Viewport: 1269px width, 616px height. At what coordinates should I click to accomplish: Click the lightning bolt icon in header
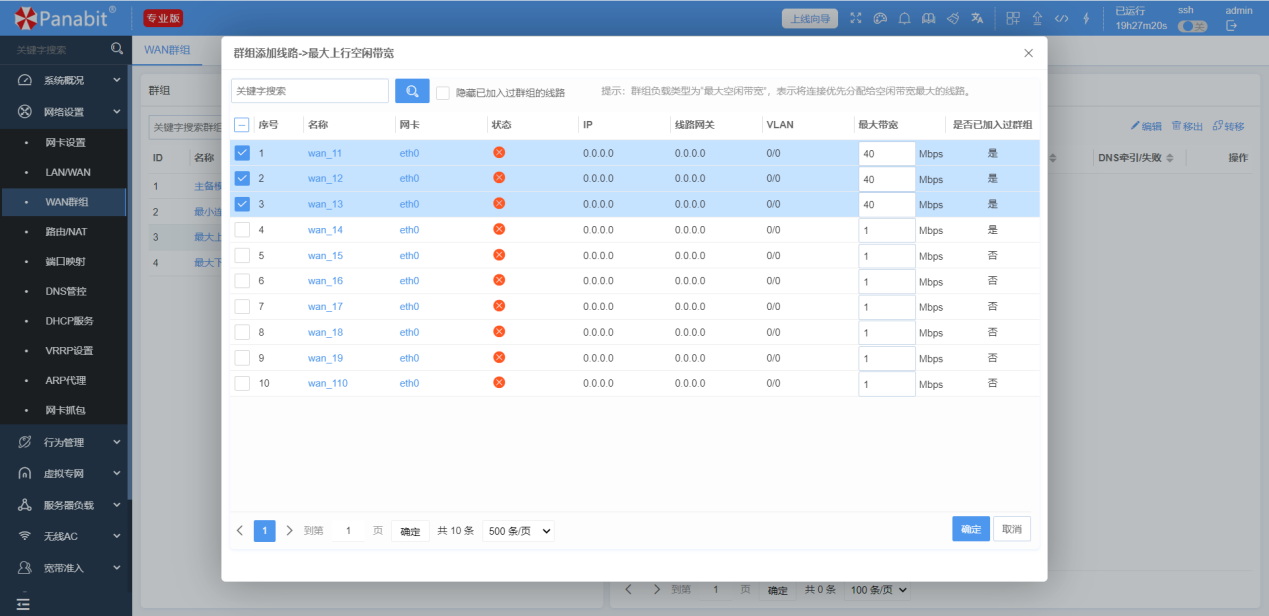click(1086, 18)
